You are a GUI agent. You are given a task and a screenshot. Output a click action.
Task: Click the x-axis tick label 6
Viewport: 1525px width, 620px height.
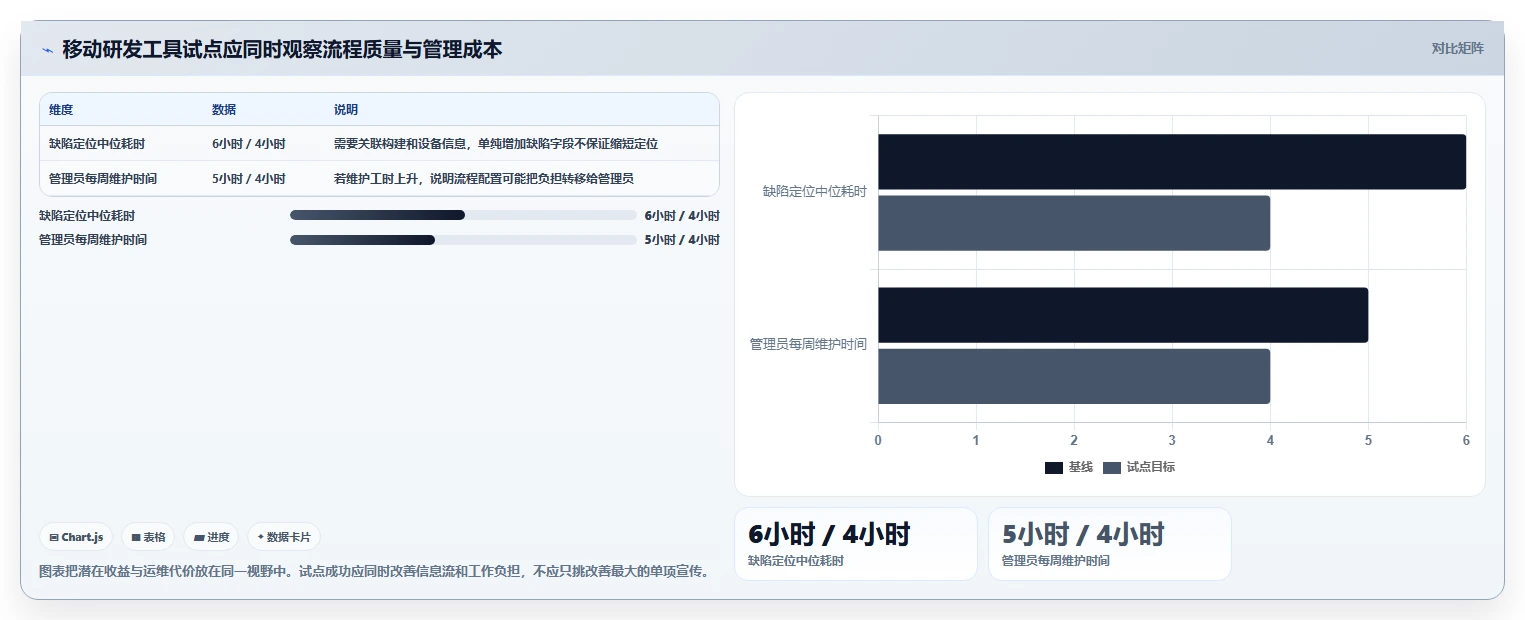(x=1466, y=440)
